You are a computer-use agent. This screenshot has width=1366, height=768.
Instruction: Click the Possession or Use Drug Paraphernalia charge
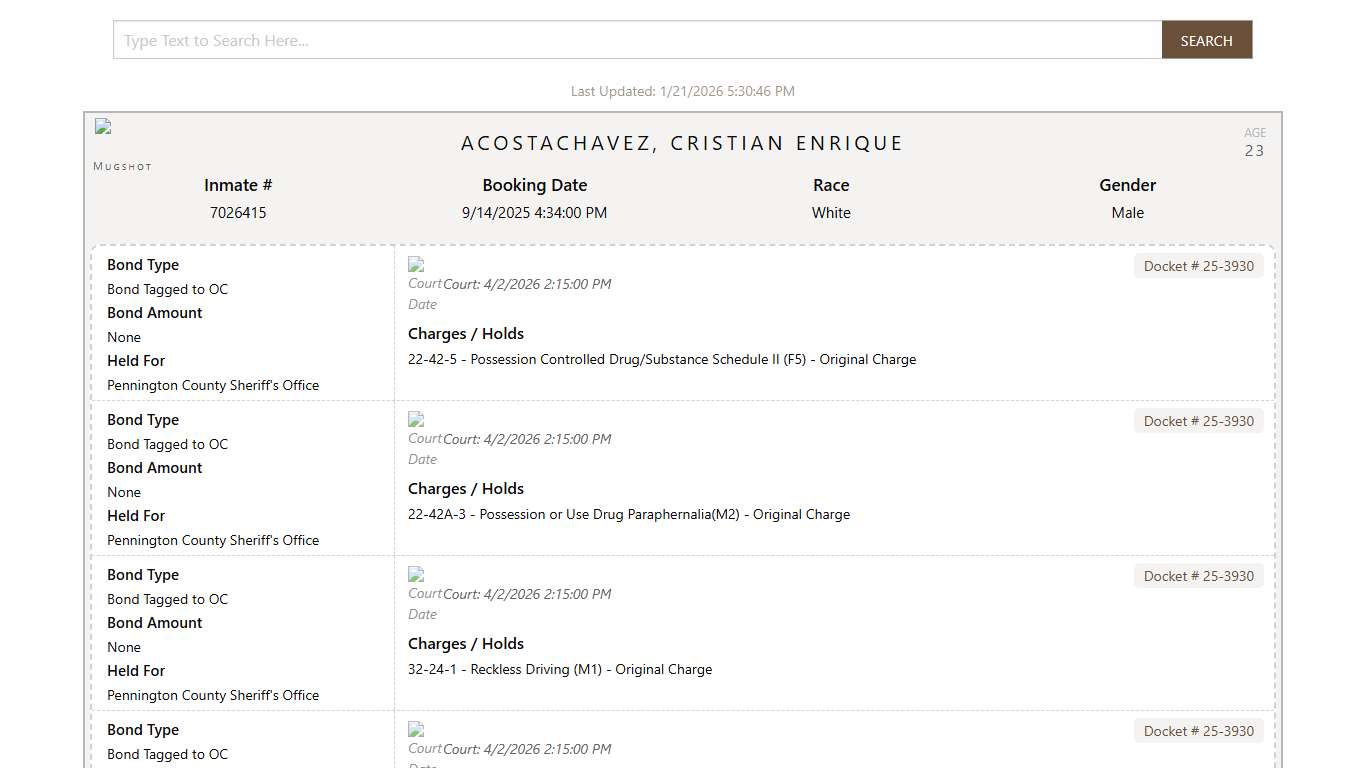point(628,515)
